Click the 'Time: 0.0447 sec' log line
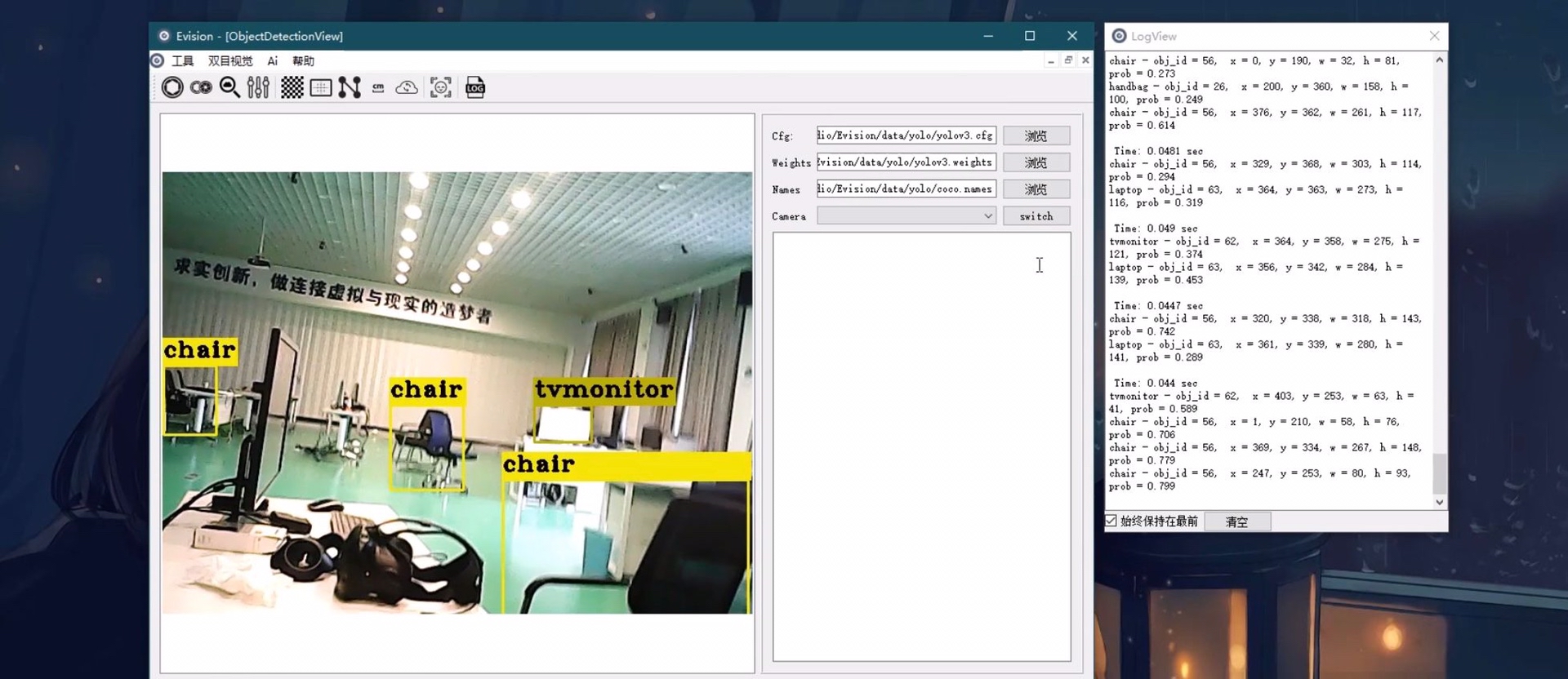The height and width of the screenshot is (679, 1568). click(x=1158, y=306)
